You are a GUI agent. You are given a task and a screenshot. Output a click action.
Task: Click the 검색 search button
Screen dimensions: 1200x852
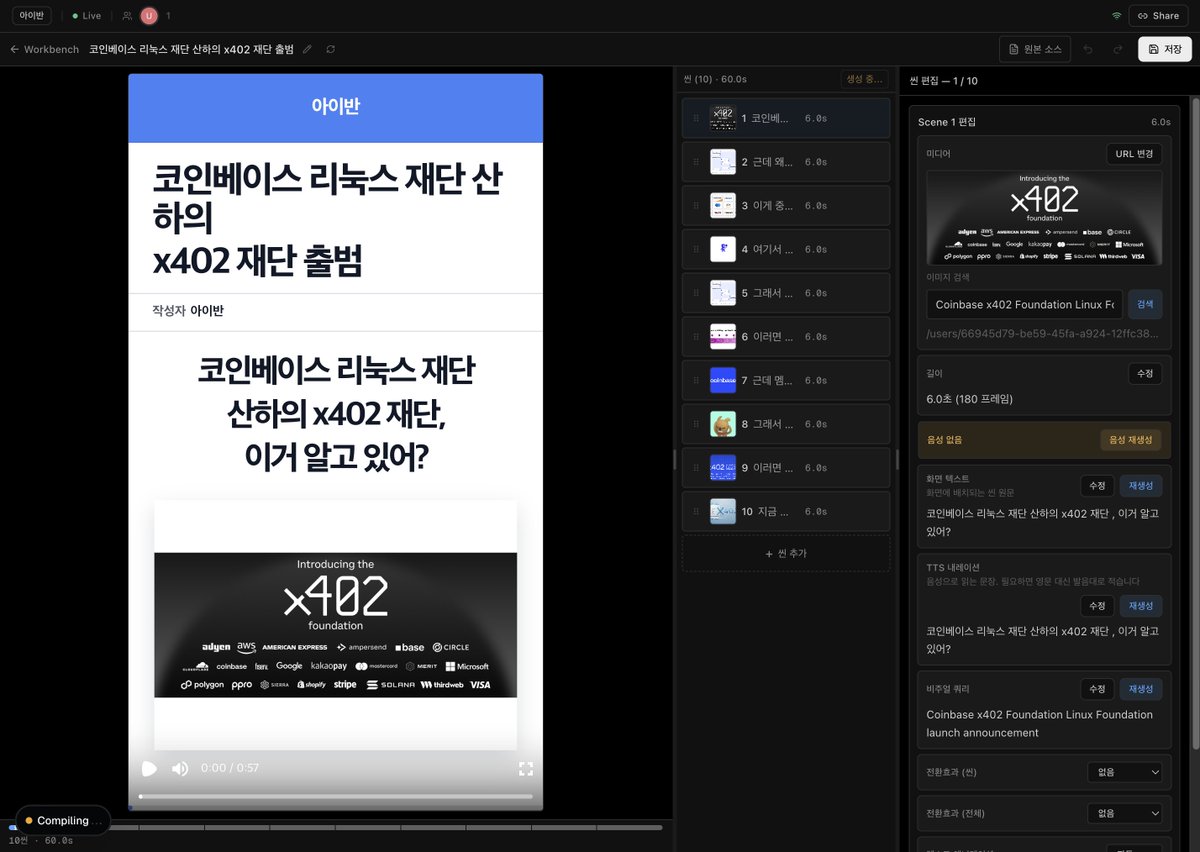click(1145, 304)
